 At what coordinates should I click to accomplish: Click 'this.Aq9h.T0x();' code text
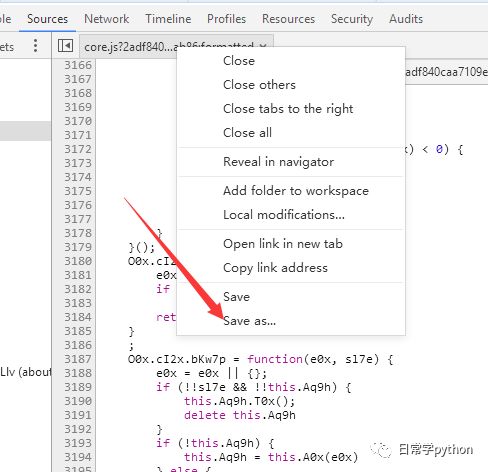239,401
